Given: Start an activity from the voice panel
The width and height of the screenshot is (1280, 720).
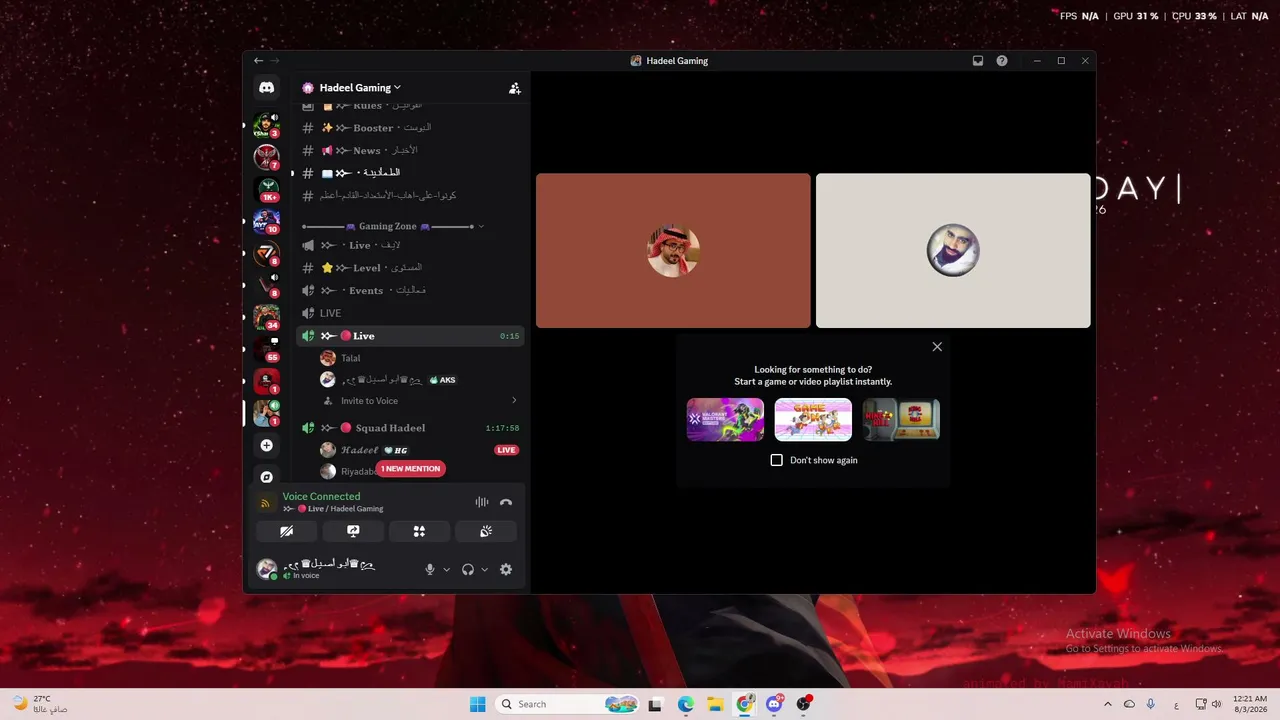Looking at the screenshot, I should [419, 531].
